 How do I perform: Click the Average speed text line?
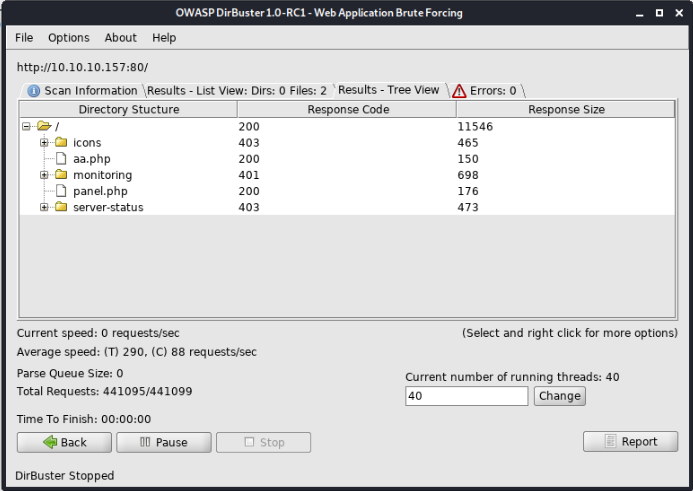tap(137, 352)
